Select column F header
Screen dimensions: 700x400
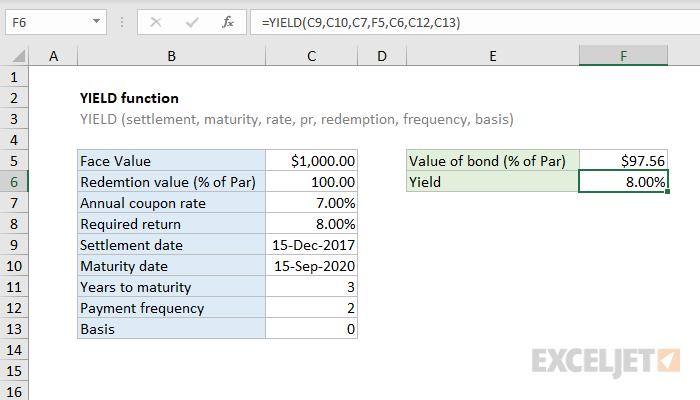pyautogui.click(x=623, y=57)
